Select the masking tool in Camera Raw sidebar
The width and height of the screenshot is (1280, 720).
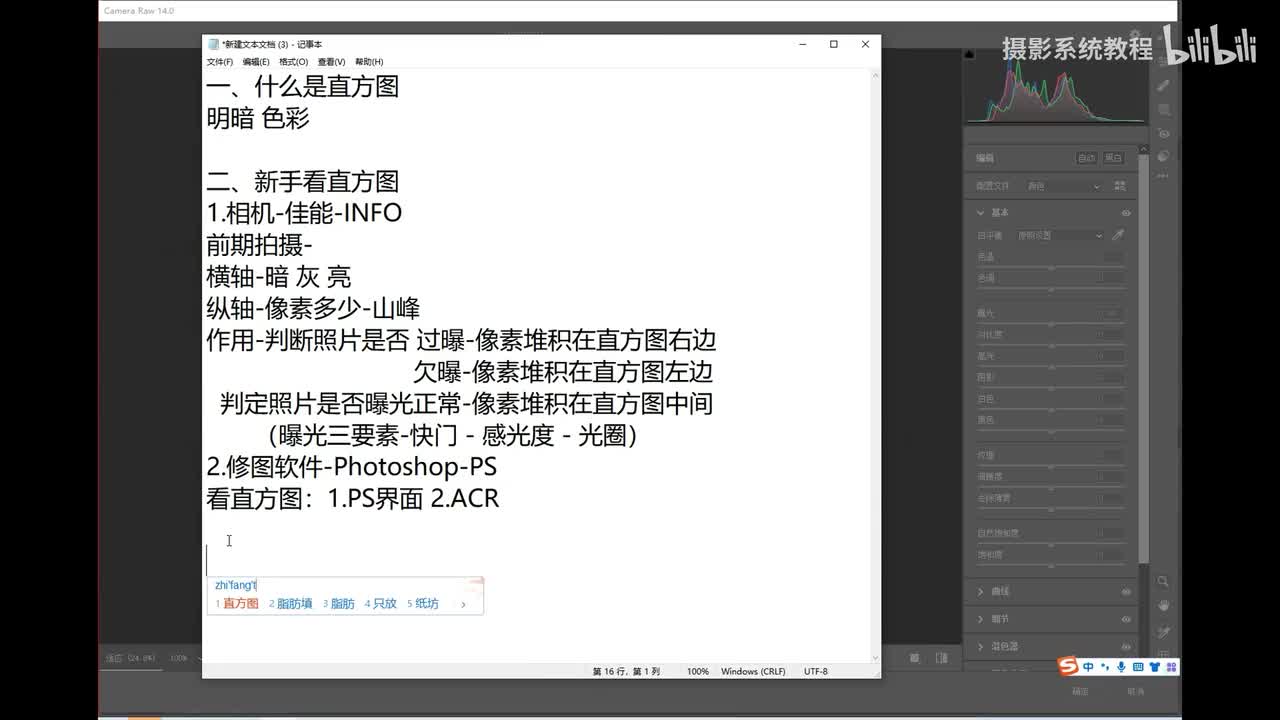(x=1164, y=110)
